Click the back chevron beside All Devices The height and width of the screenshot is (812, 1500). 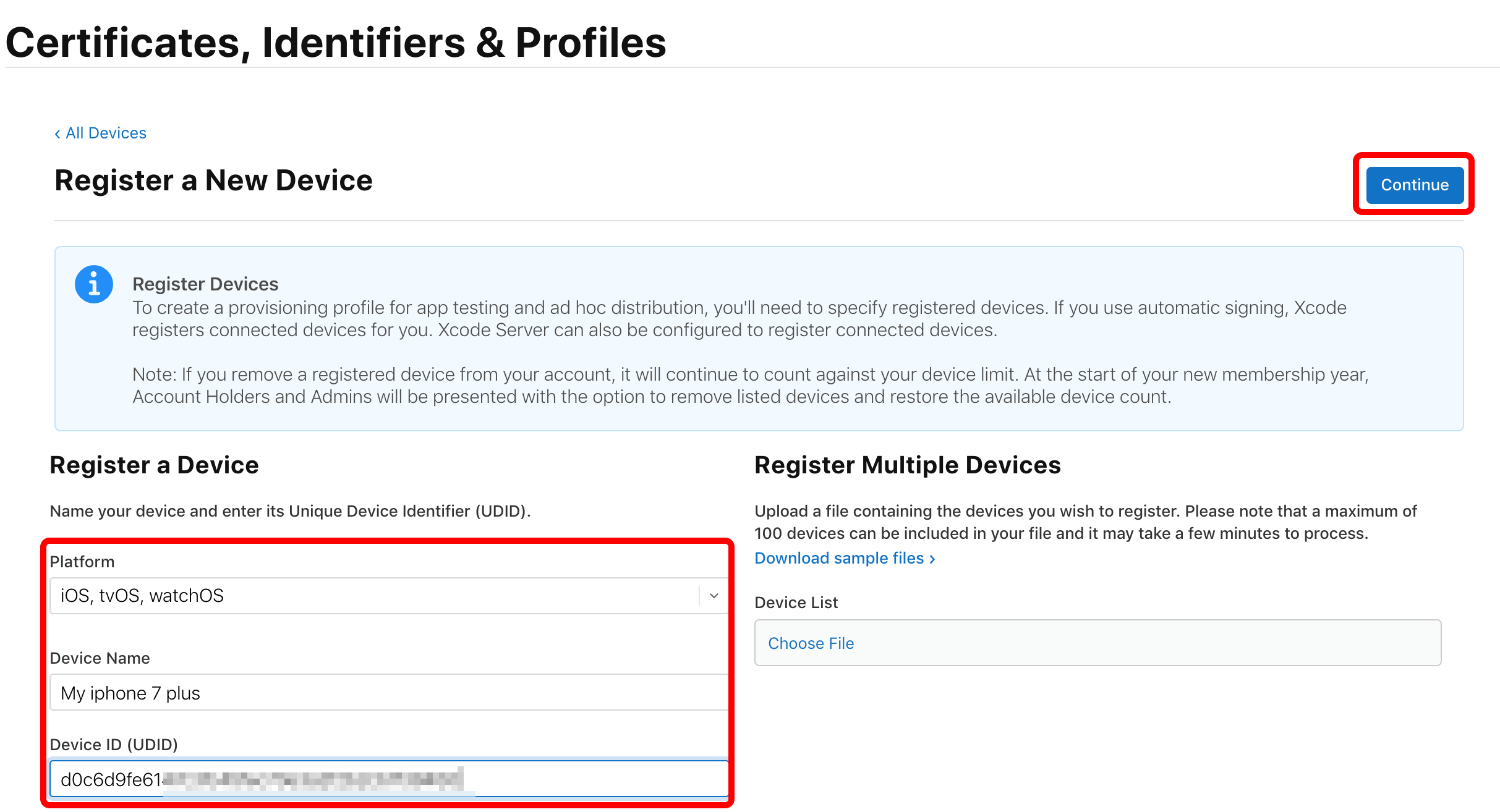pyautogui.click(x=58, y=134)
